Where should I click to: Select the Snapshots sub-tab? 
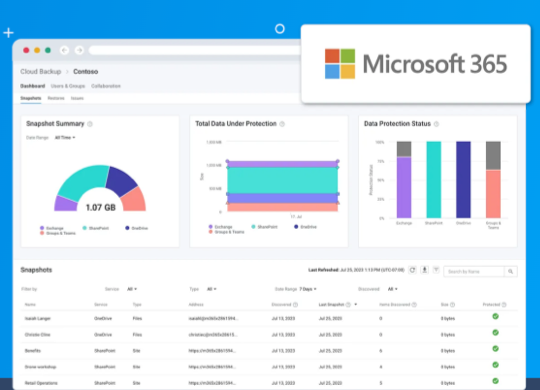[x=31, y=99]
